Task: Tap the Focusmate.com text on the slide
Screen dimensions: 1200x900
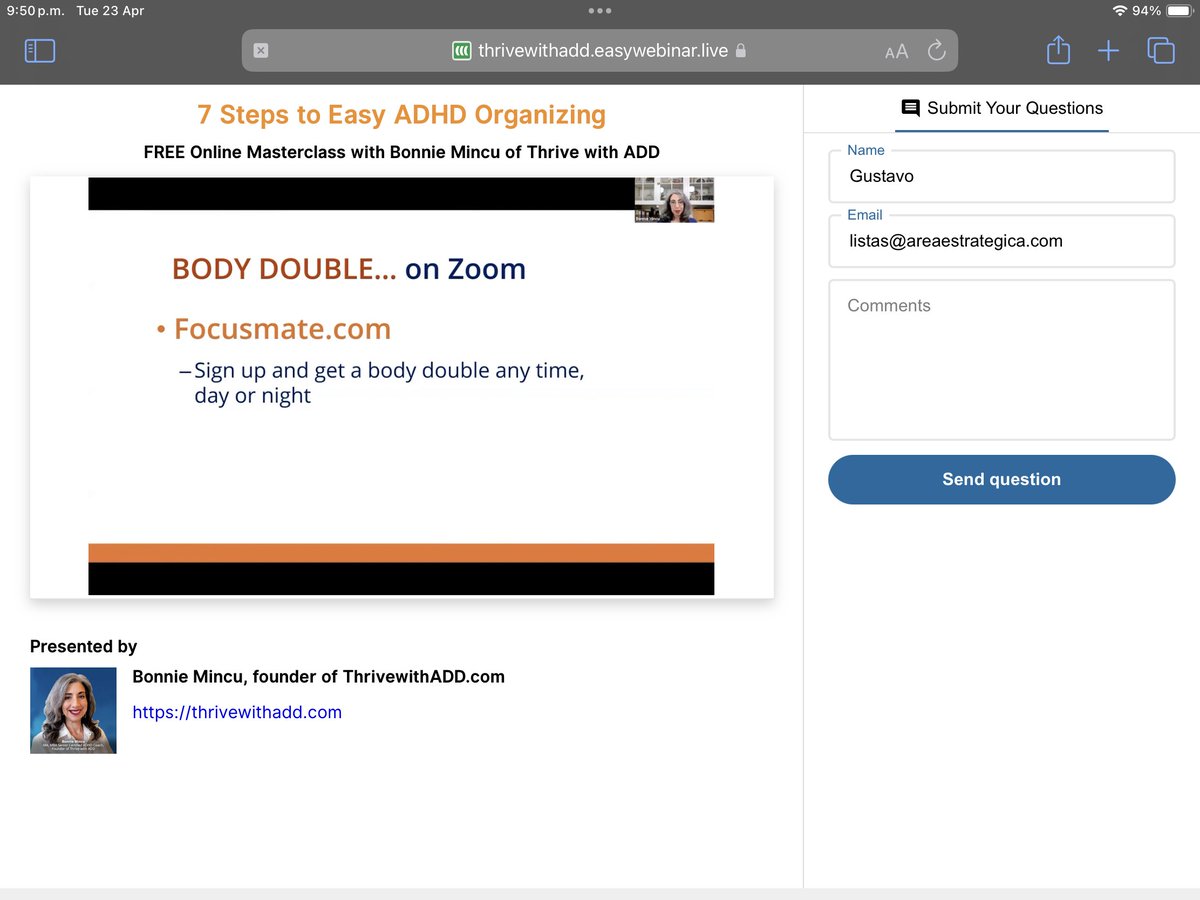Action: click(x=282, y=329)
